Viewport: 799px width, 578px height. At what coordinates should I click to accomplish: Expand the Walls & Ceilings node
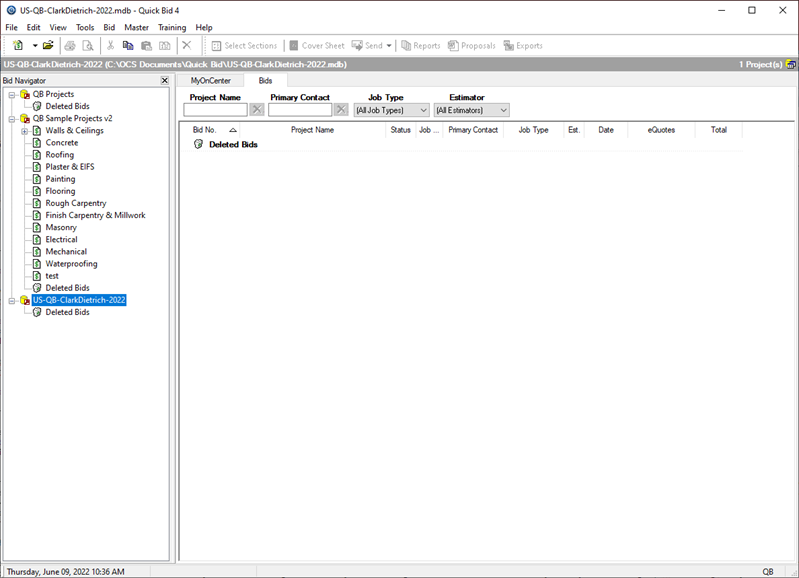click(x=24, y=131)
